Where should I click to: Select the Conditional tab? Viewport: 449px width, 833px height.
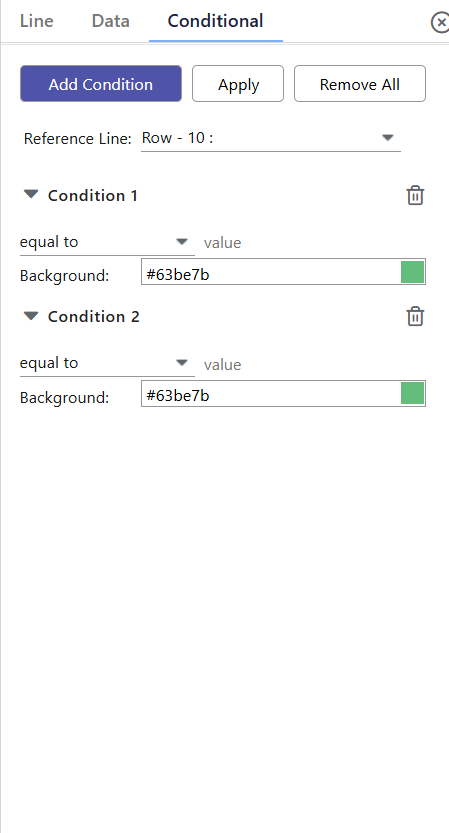pos(215,21)
